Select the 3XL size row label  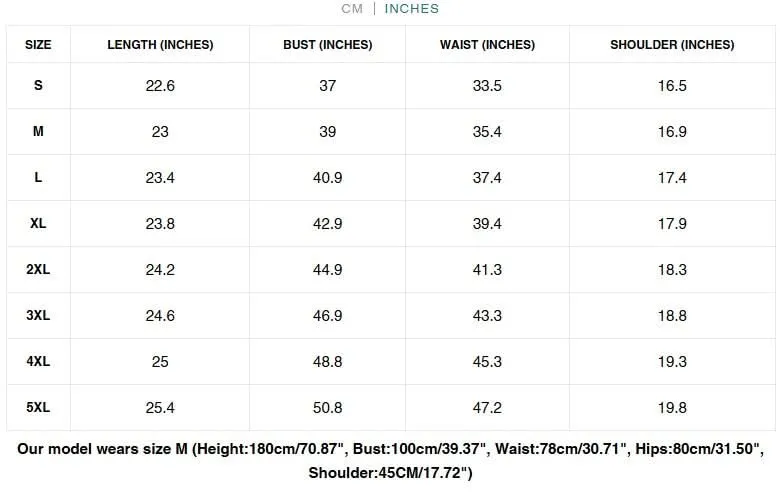pyautogui.click(x=38, y=316)
